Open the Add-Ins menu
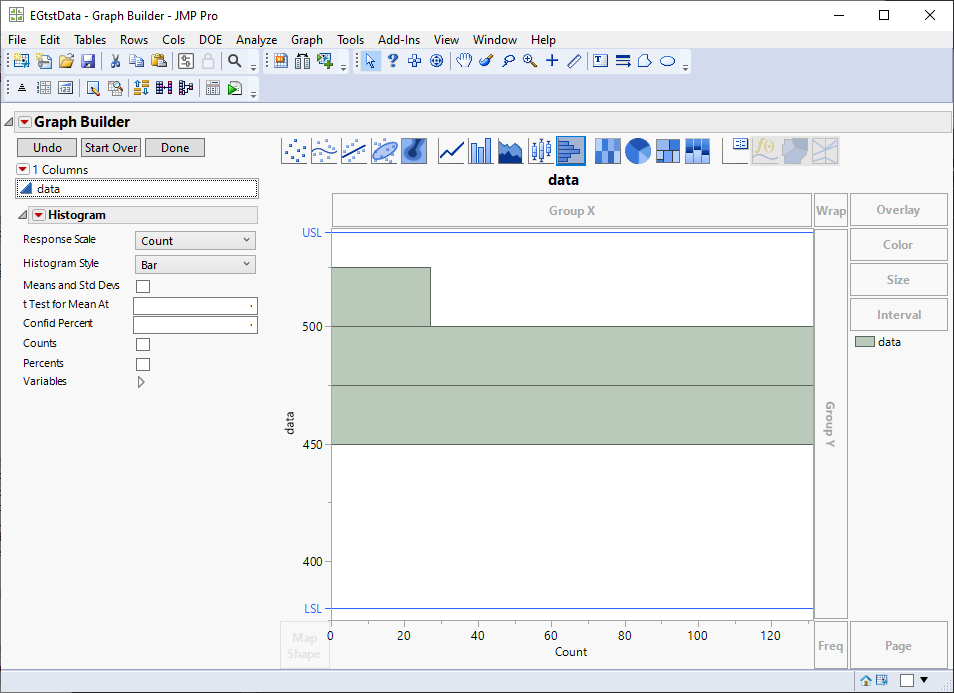This screenshot has height=693, width=954. pyautogui.click(x=399, y=40)
